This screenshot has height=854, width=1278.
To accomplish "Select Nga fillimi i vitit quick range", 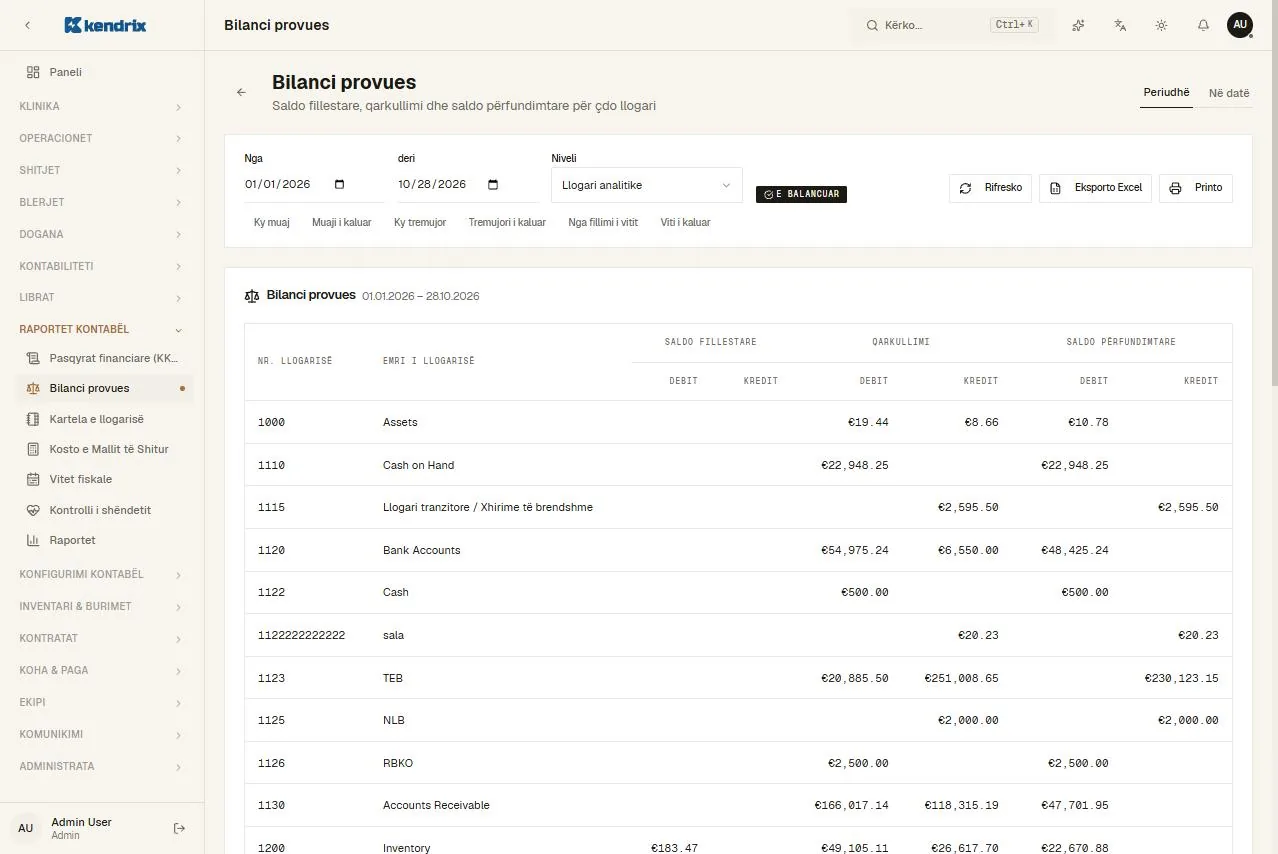I will tap(603, 222).
